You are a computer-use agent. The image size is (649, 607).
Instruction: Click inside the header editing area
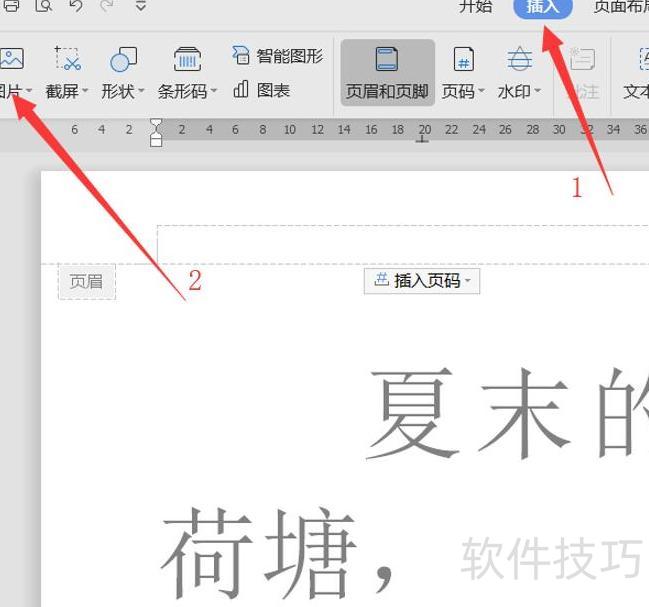[403, 245]
